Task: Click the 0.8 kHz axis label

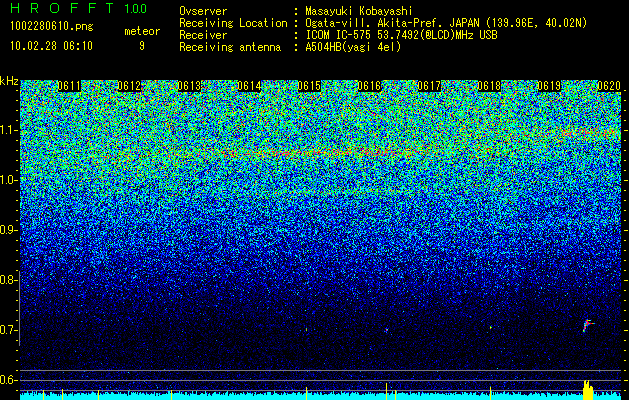Action: [x=7, y=280]
